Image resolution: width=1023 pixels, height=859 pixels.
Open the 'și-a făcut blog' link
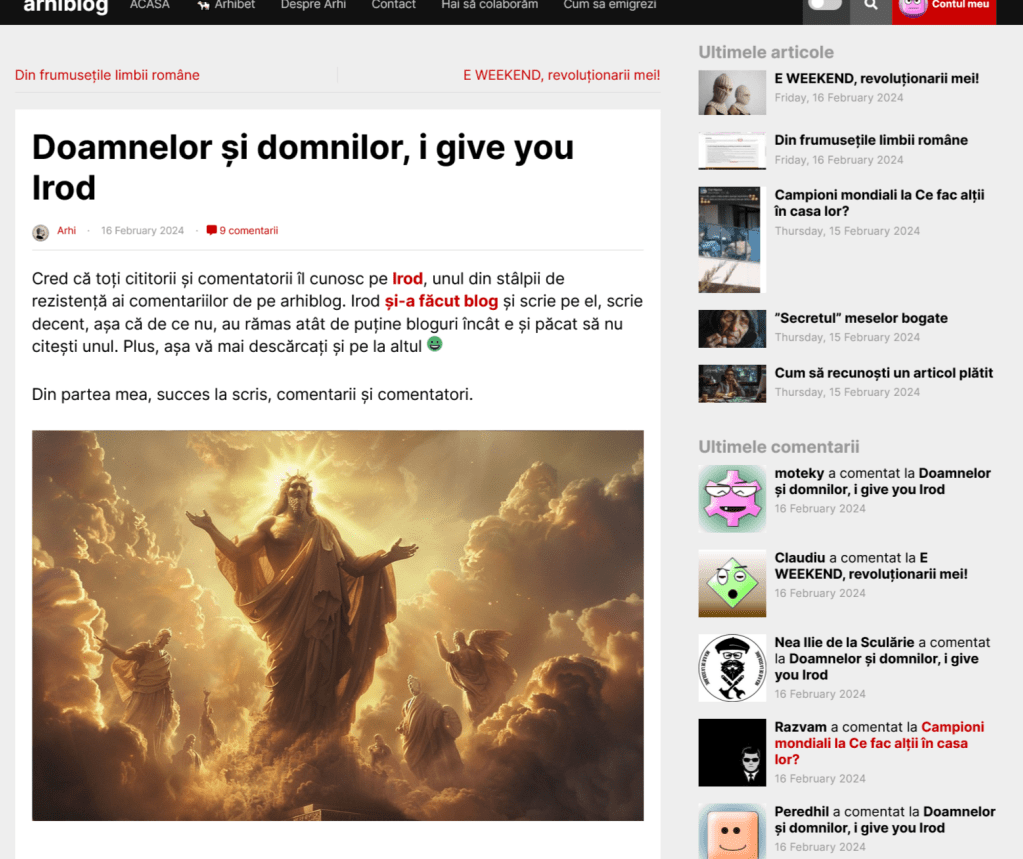click(441, 301)
